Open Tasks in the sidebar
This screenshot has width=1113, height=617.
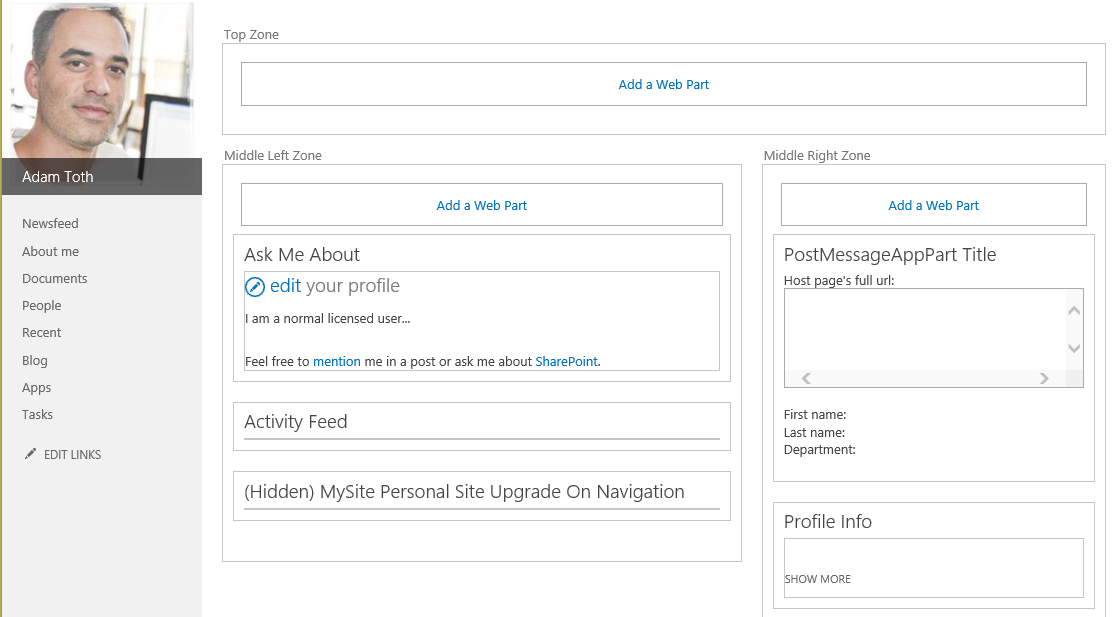click(37, 415)
